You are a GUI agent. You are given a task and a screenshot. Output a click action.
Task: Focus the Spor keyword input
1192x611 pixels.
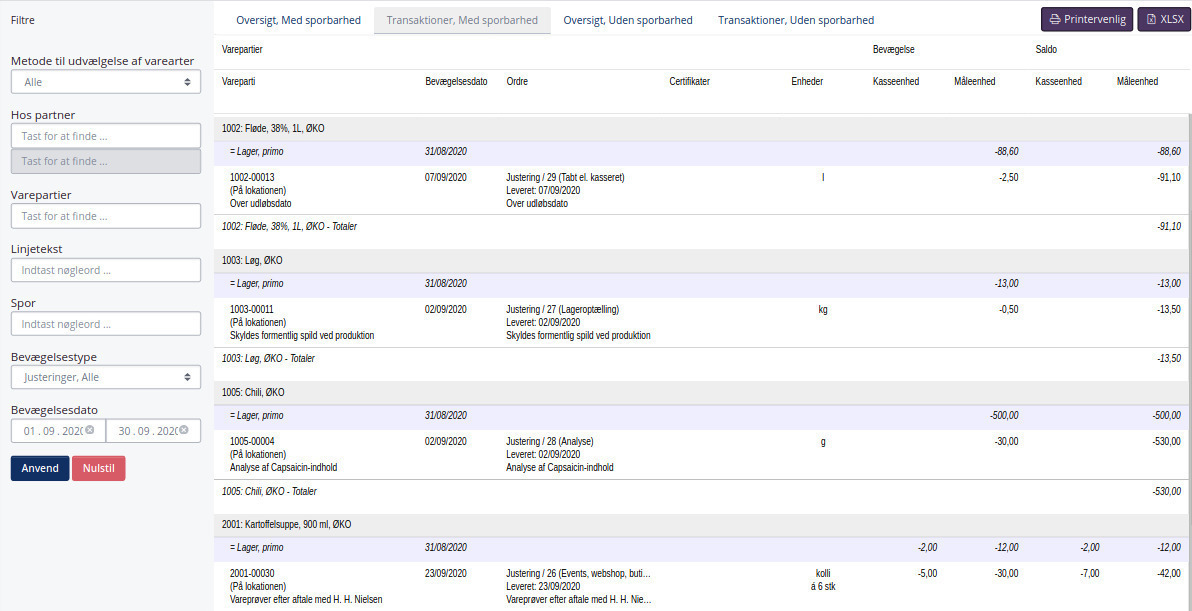coord(106,324)
